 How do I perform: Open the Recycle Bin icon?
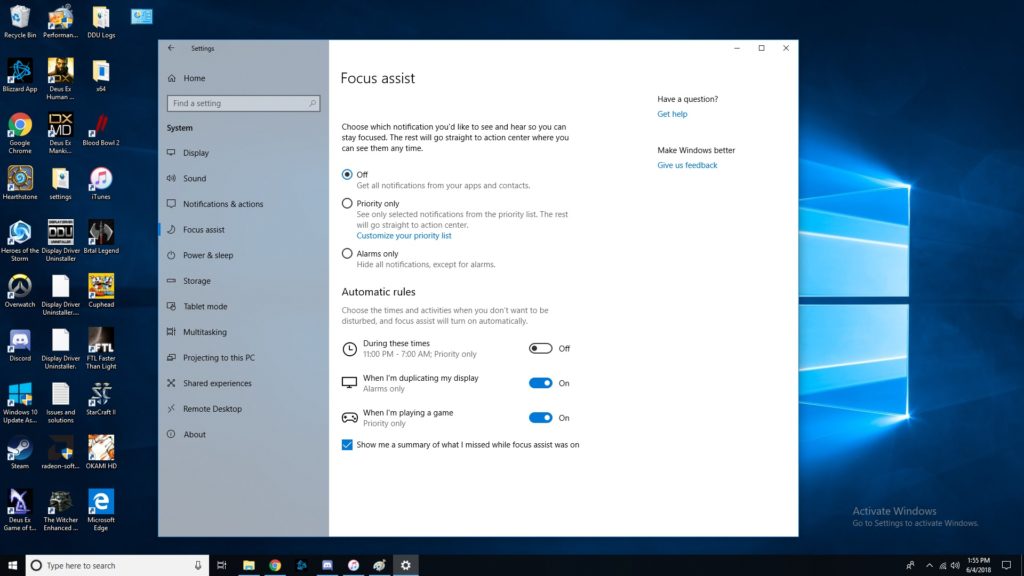[x=20, y=17]
